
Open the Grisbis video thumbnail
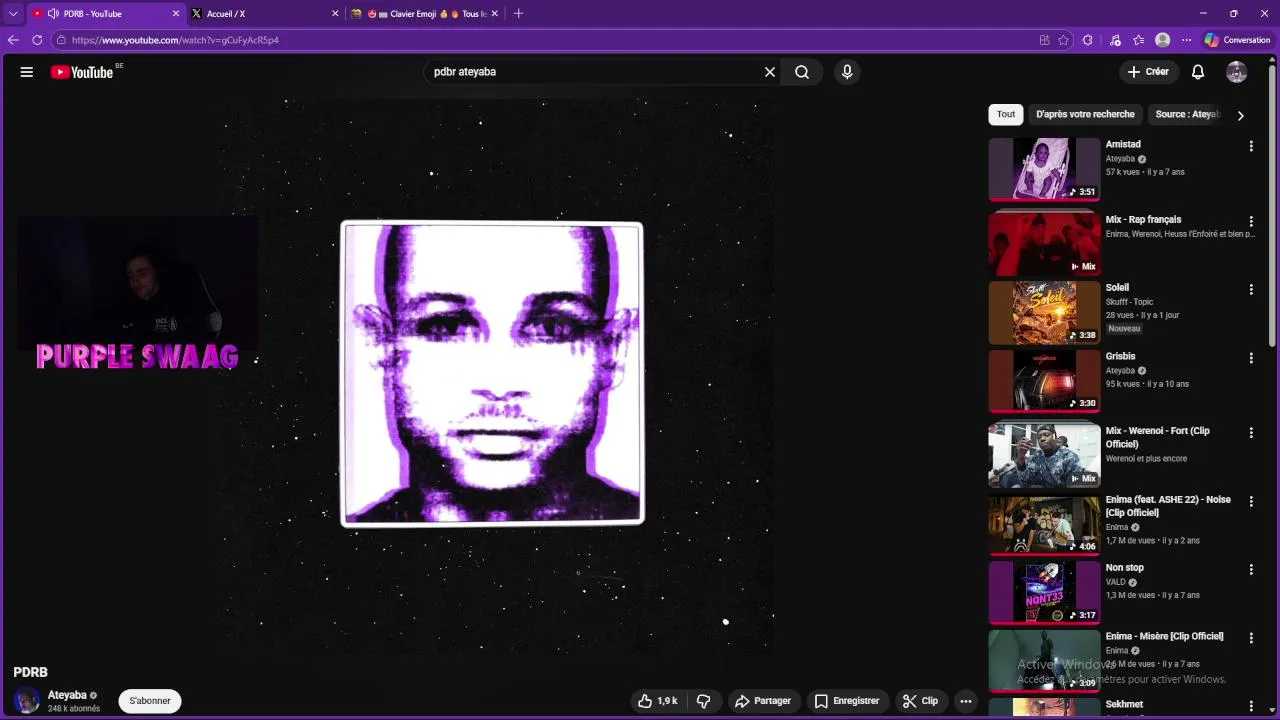click(1044, 381)
